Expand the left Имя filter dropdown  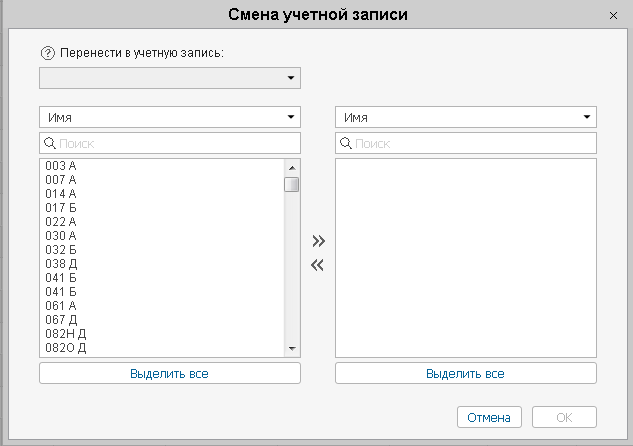(170, 117)
